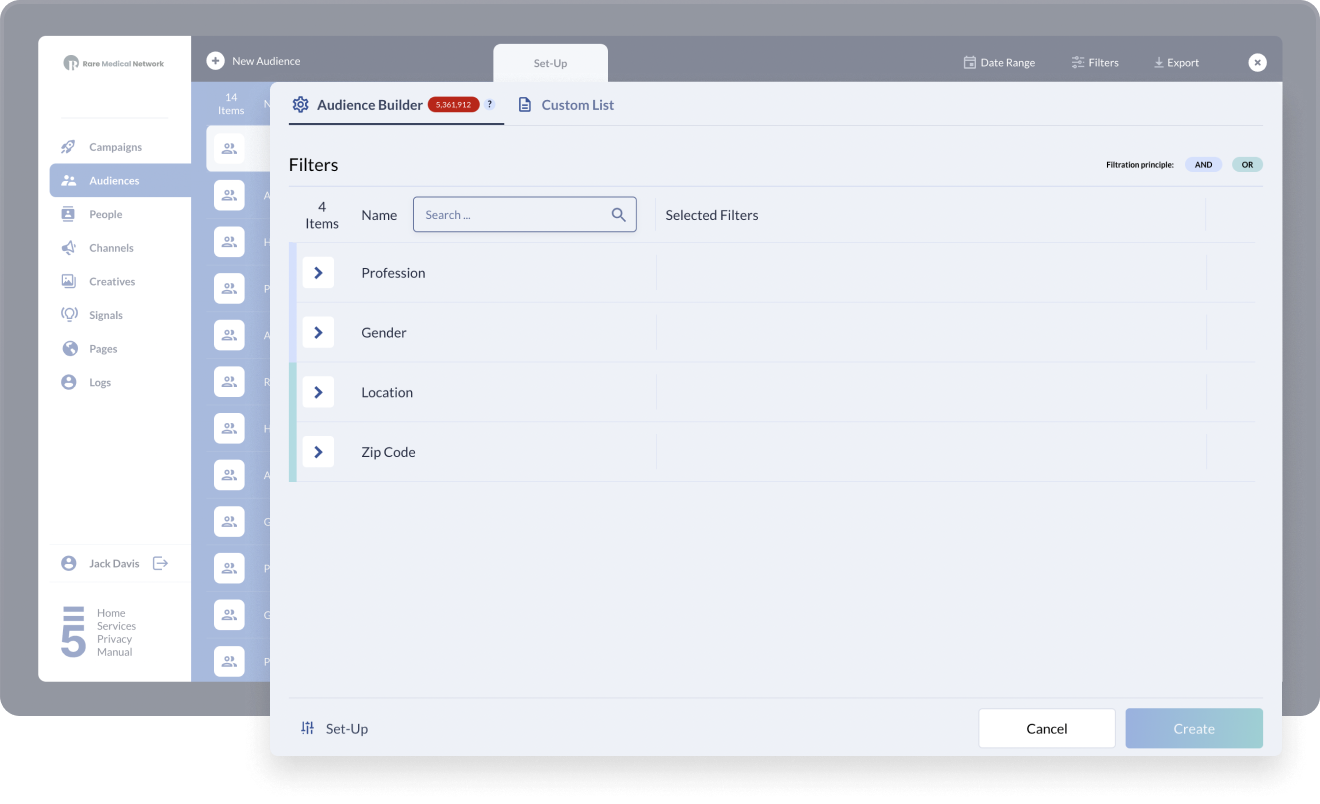Switch to the Custom List tab
Screen dimensions: 1320x804
pos(566,105)
